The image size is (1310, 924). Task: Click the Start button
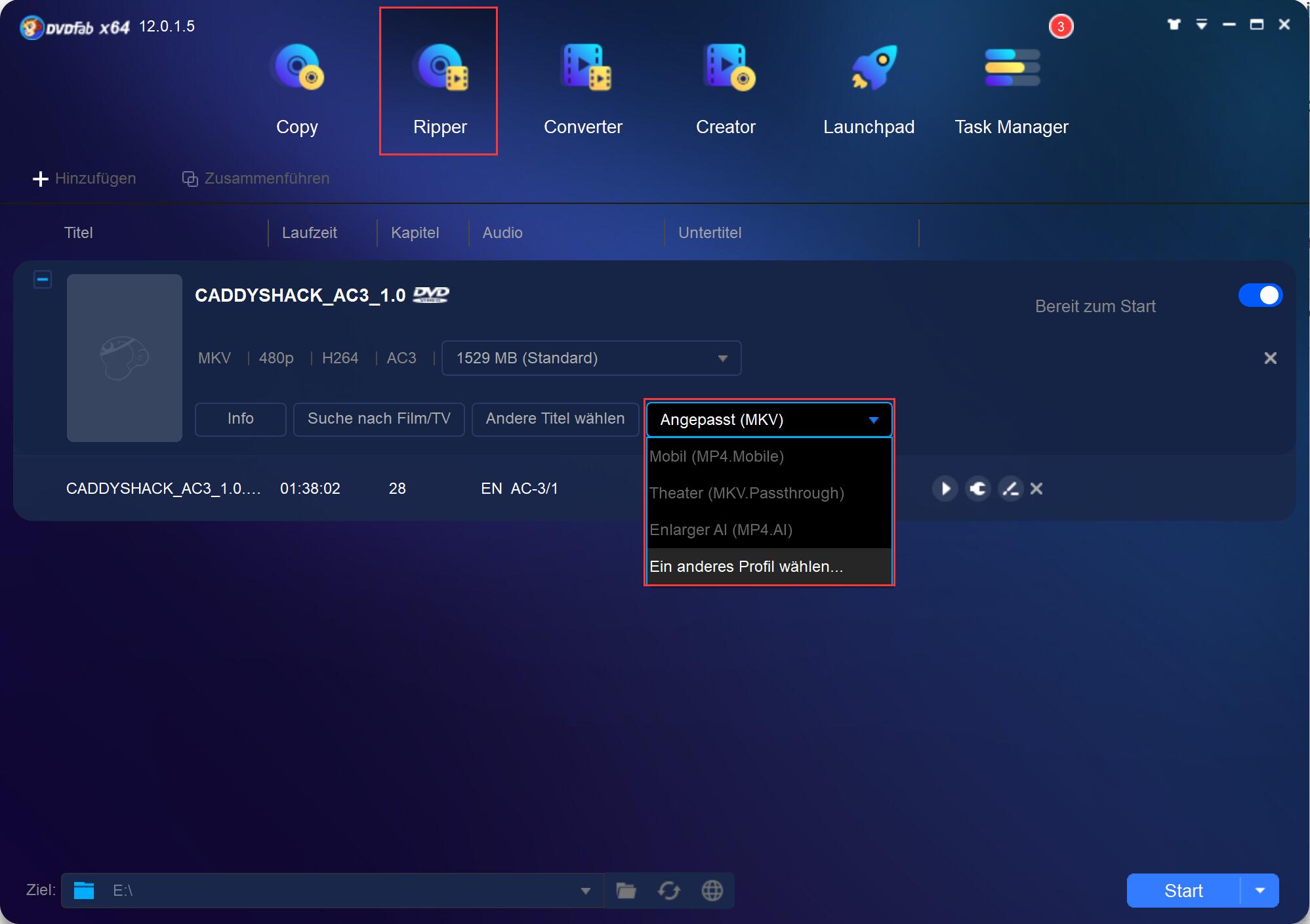pyautogui.click(x=1183, y=891)
